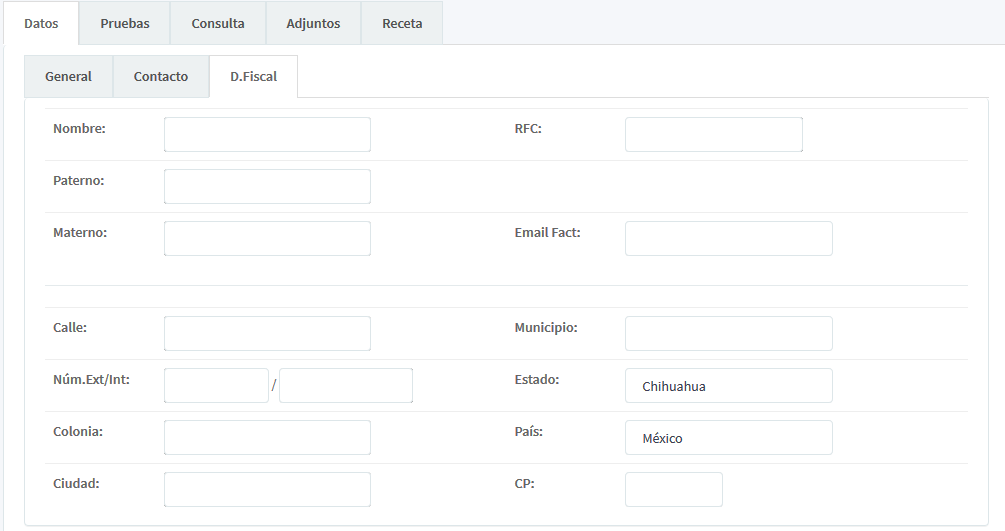Select the D.Fiscal sub-tab
The width and height of the screenshot is (1005, 531).
pyautogui.click(x=253, y=76)
